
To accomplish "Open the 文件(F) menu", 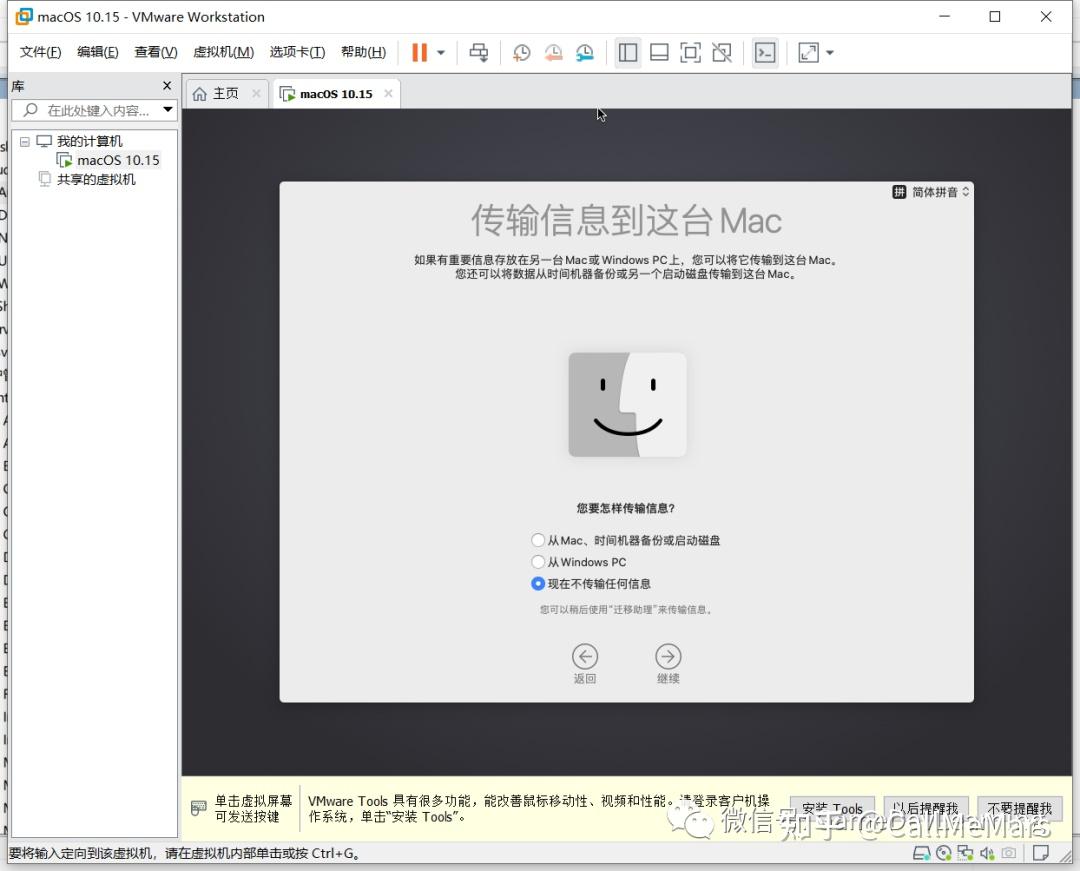I will click(x=40, y=52).
